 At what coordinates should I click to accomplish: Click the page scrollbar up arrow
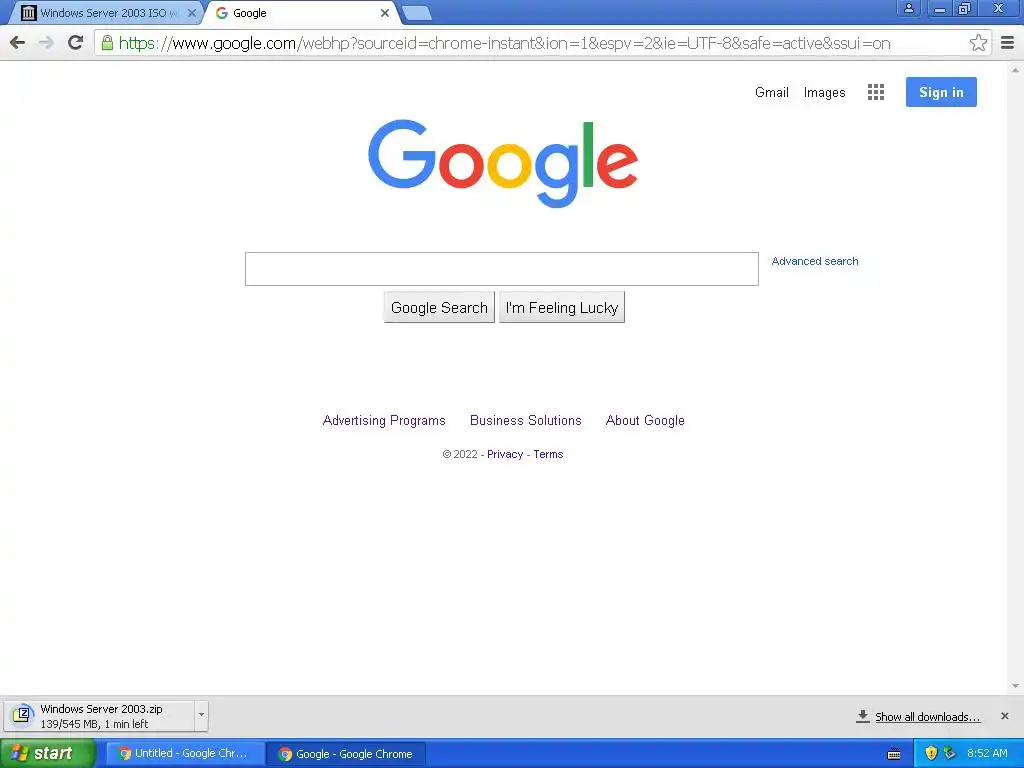point(1016,69)
